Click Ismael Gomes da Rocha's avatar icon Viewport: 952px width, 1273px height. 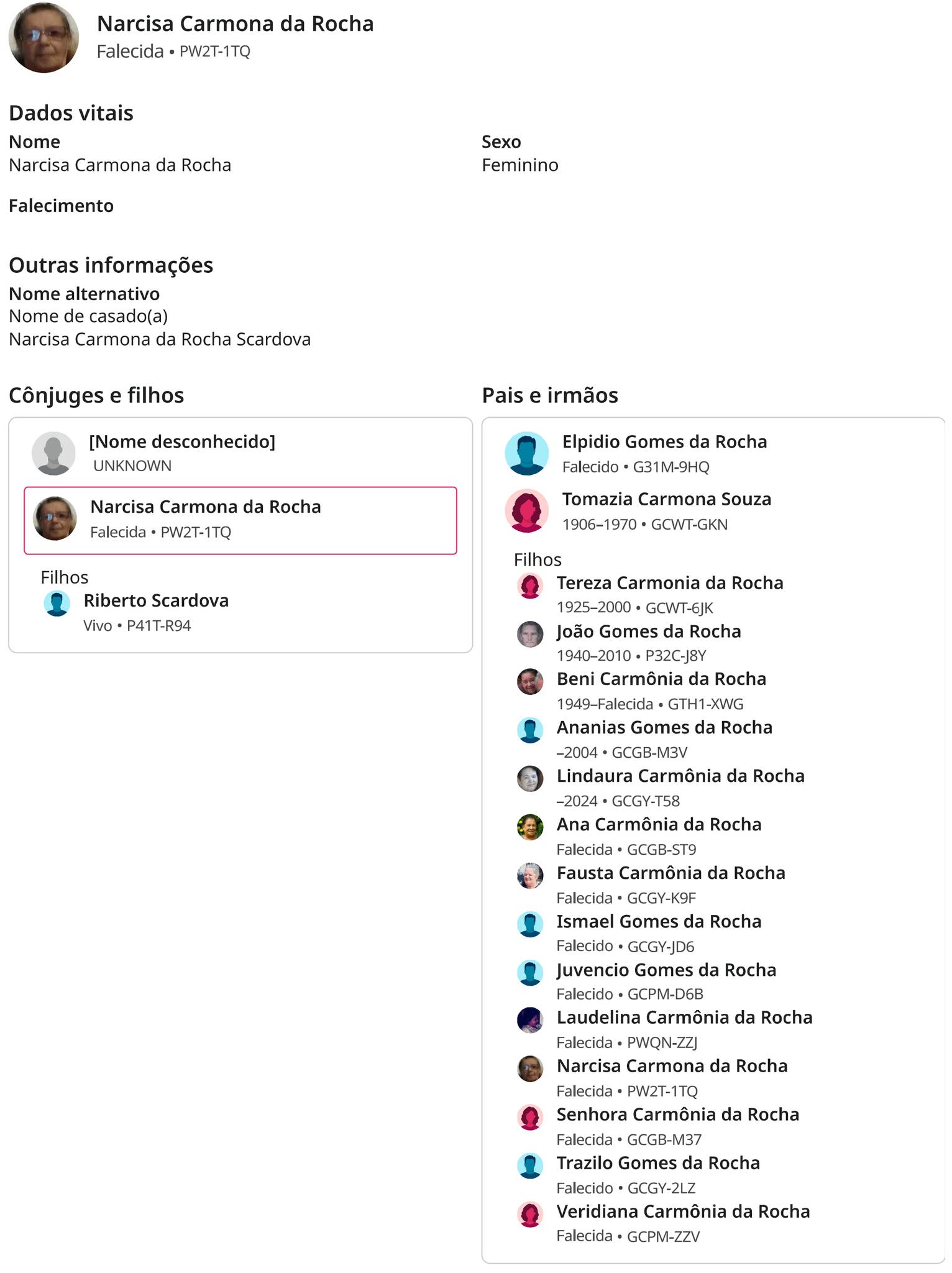point(530,924)
